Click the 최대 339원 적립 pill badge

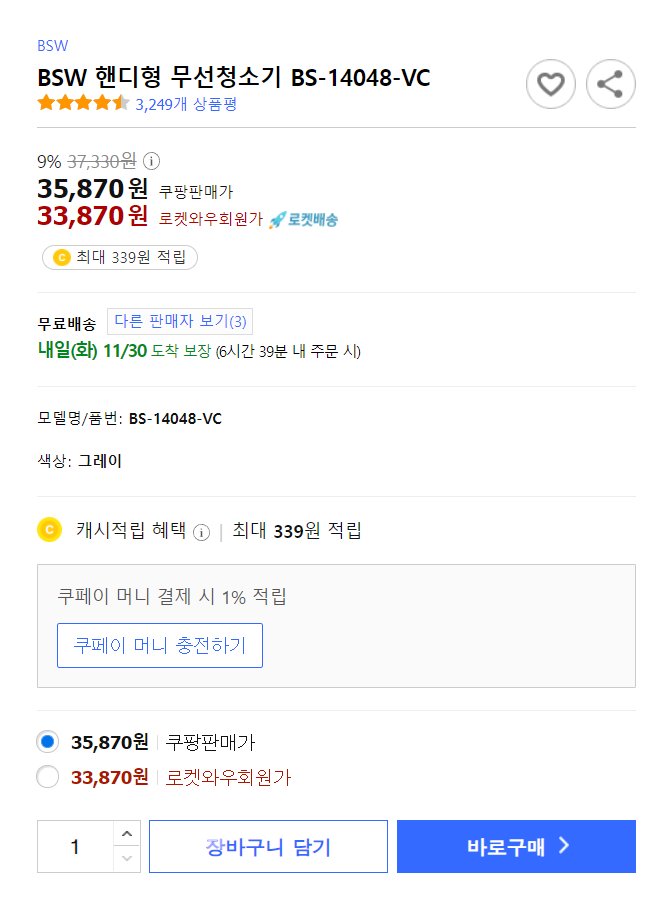coord(120,257)
